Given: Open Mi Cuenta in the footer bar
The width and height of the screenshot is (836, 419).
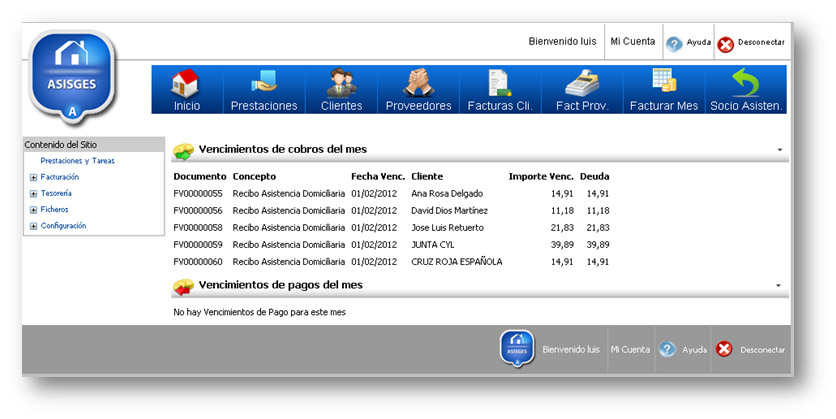Looking at the screenshot, I should pos(630,350).
